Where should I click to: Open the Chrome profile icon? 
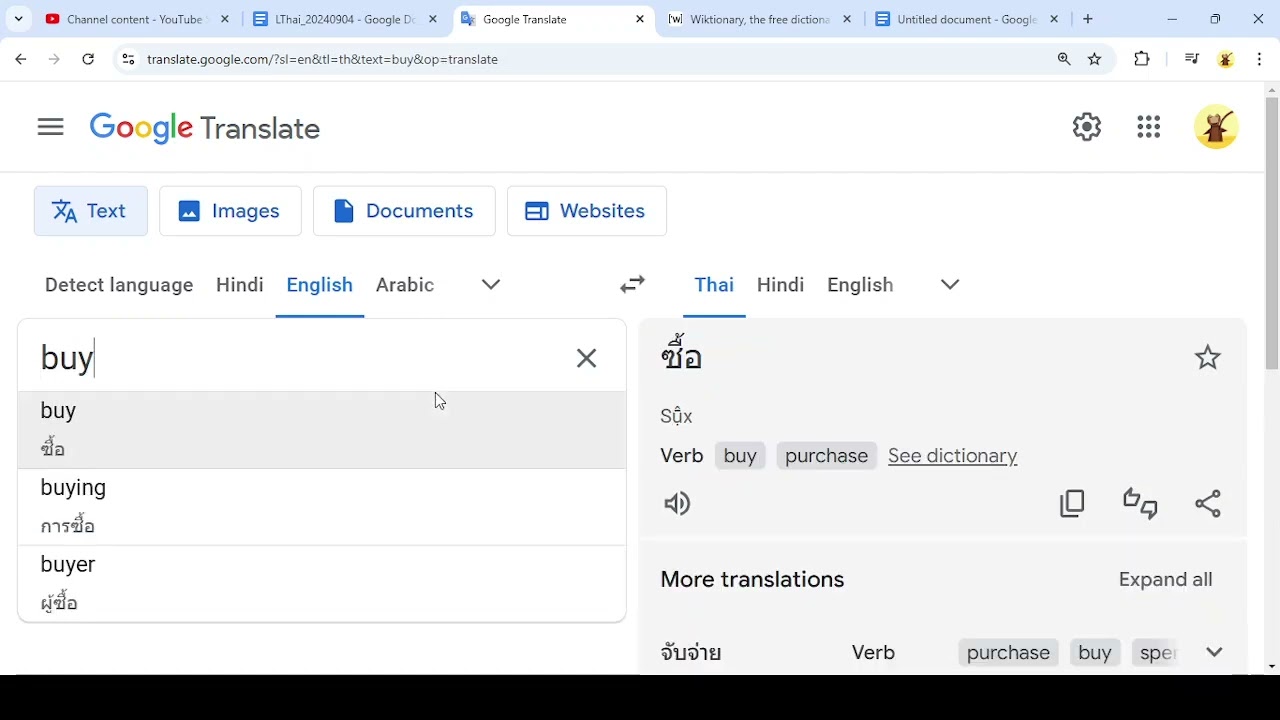[1226, 59]
